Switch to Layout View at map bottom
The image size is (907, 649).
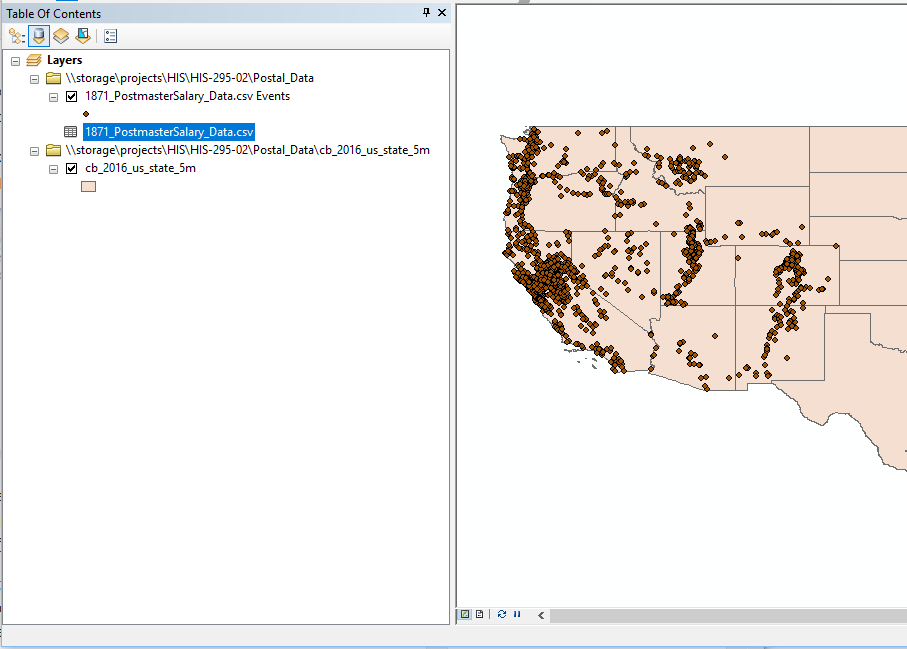click(x=480, y=614)
